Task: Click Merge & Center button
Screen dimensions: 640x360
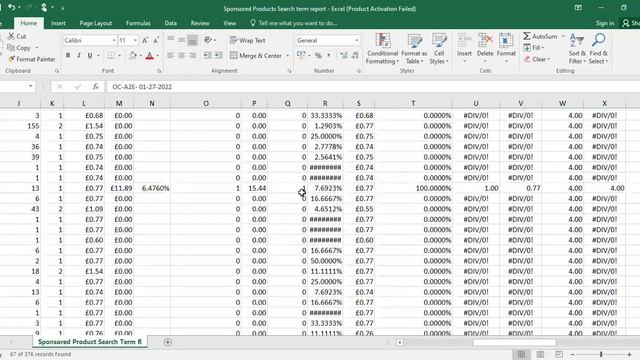Action: pyautogui.click(x=256, y=56)
